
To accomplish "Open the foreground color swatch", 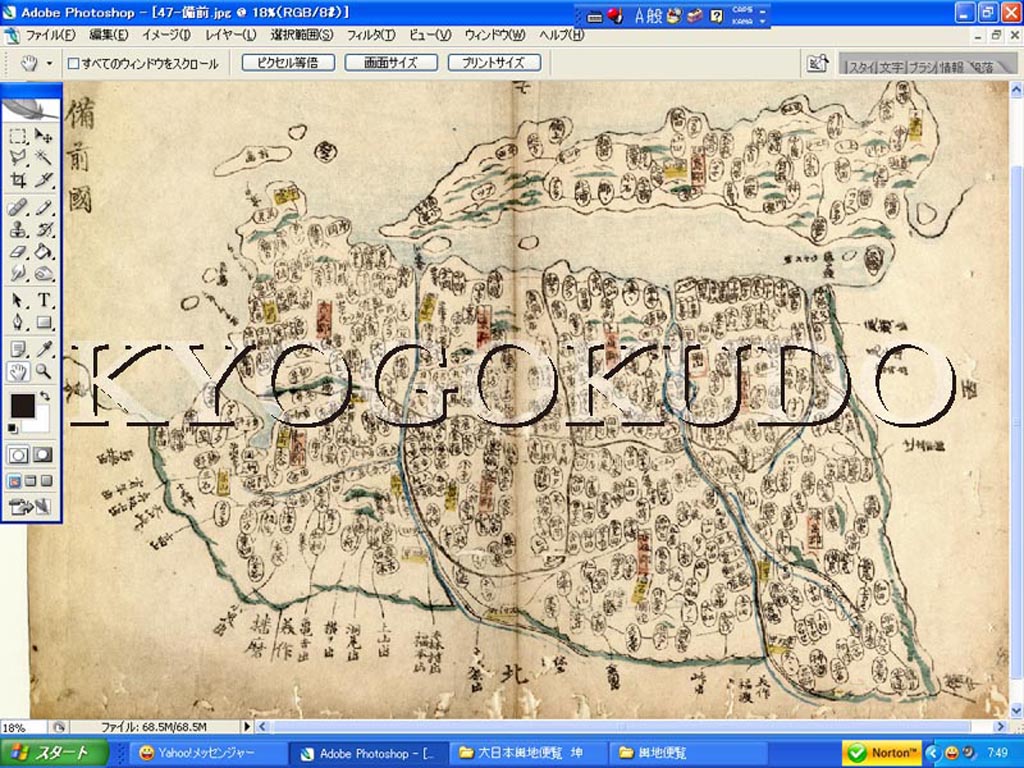I will (x=21, y=406).
